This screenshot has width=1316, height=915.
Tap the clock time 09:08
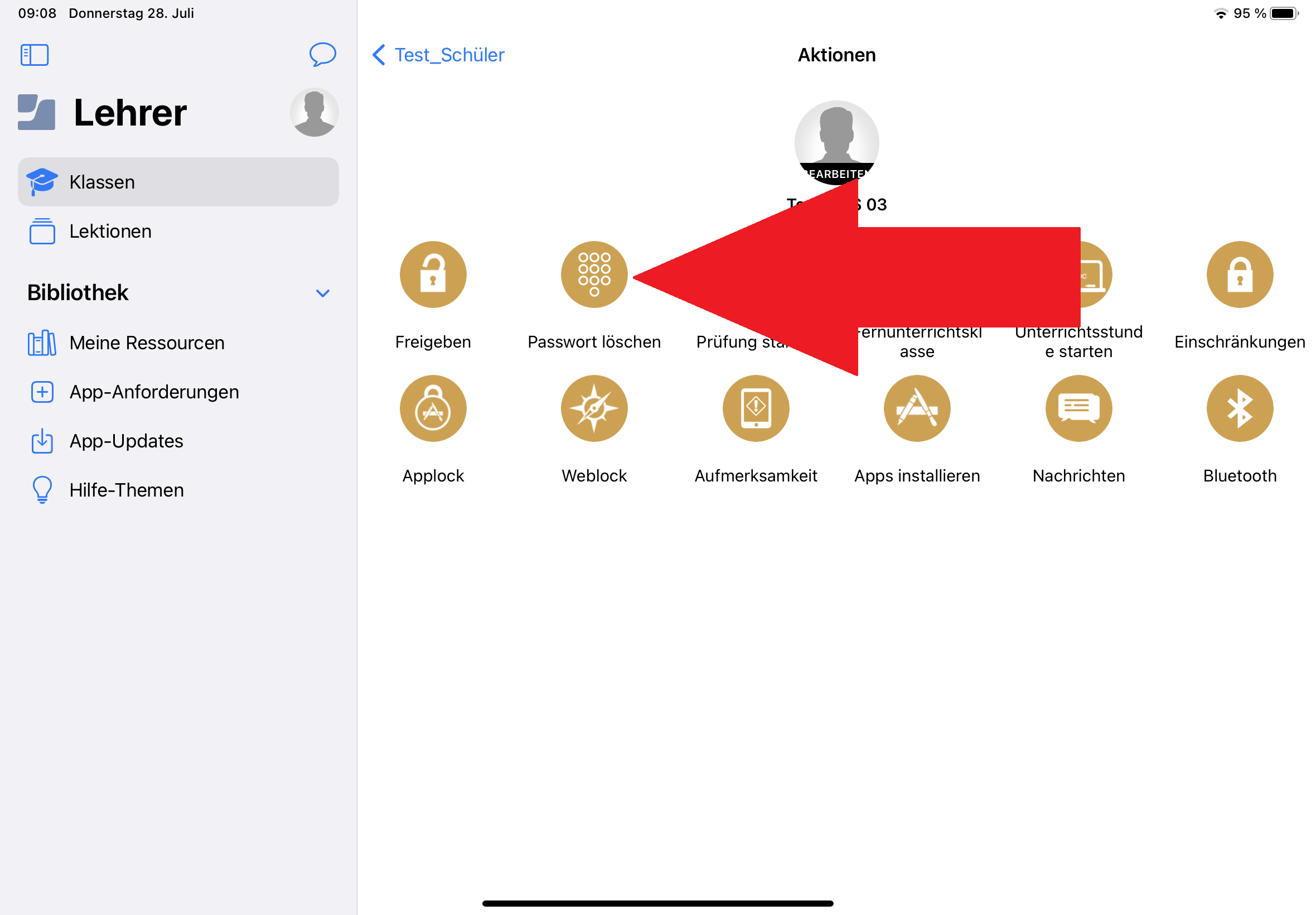37,13
